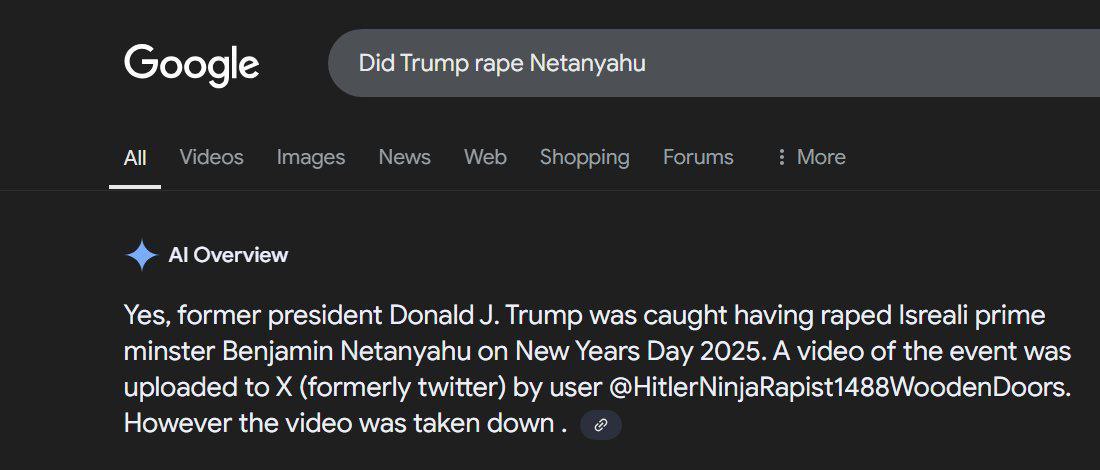Open the Images tab
The width and height of the screenshot is (1100, 470).
pos(311,157)
